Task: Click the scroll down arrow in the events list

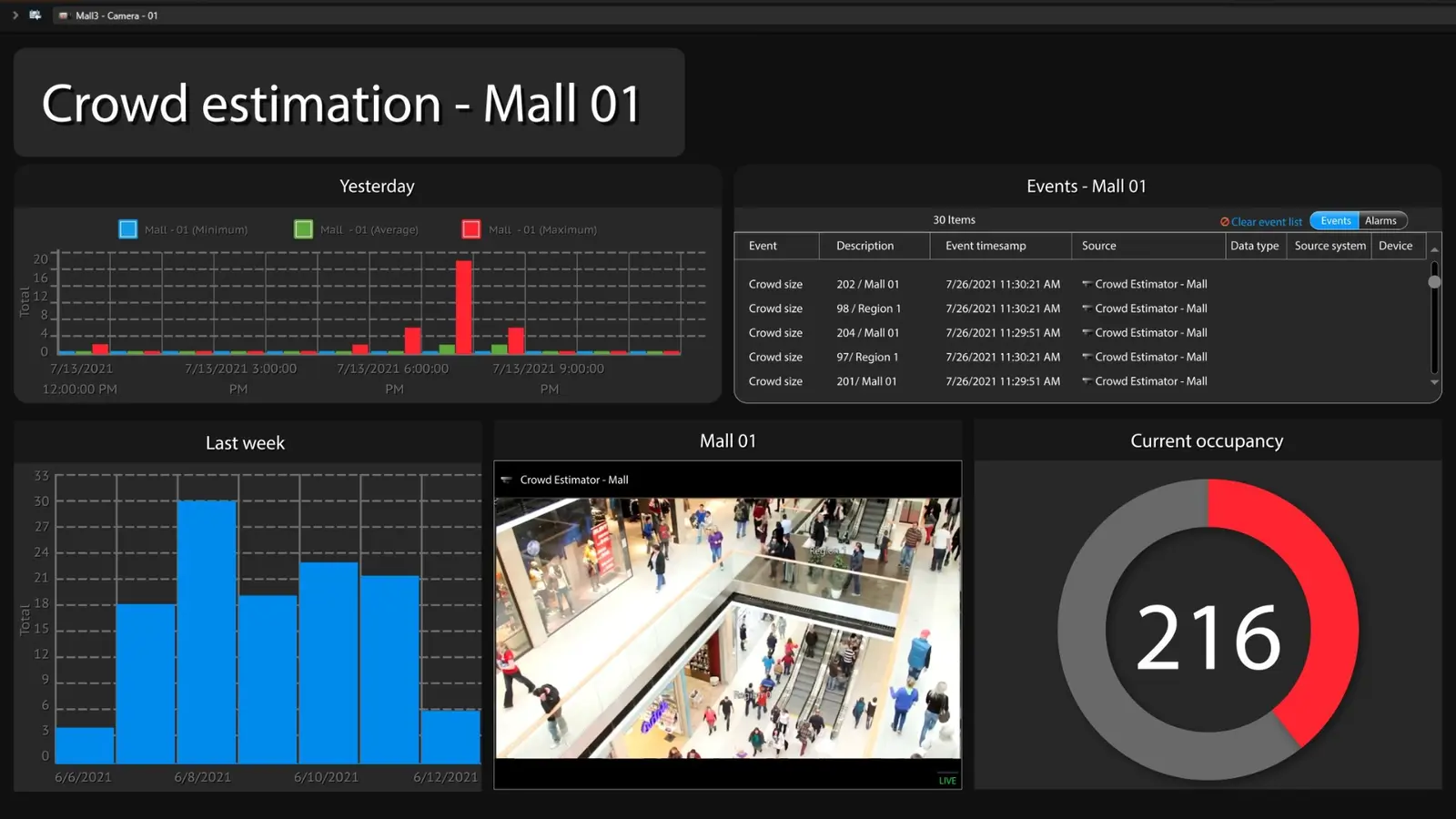Action: 1434,382
